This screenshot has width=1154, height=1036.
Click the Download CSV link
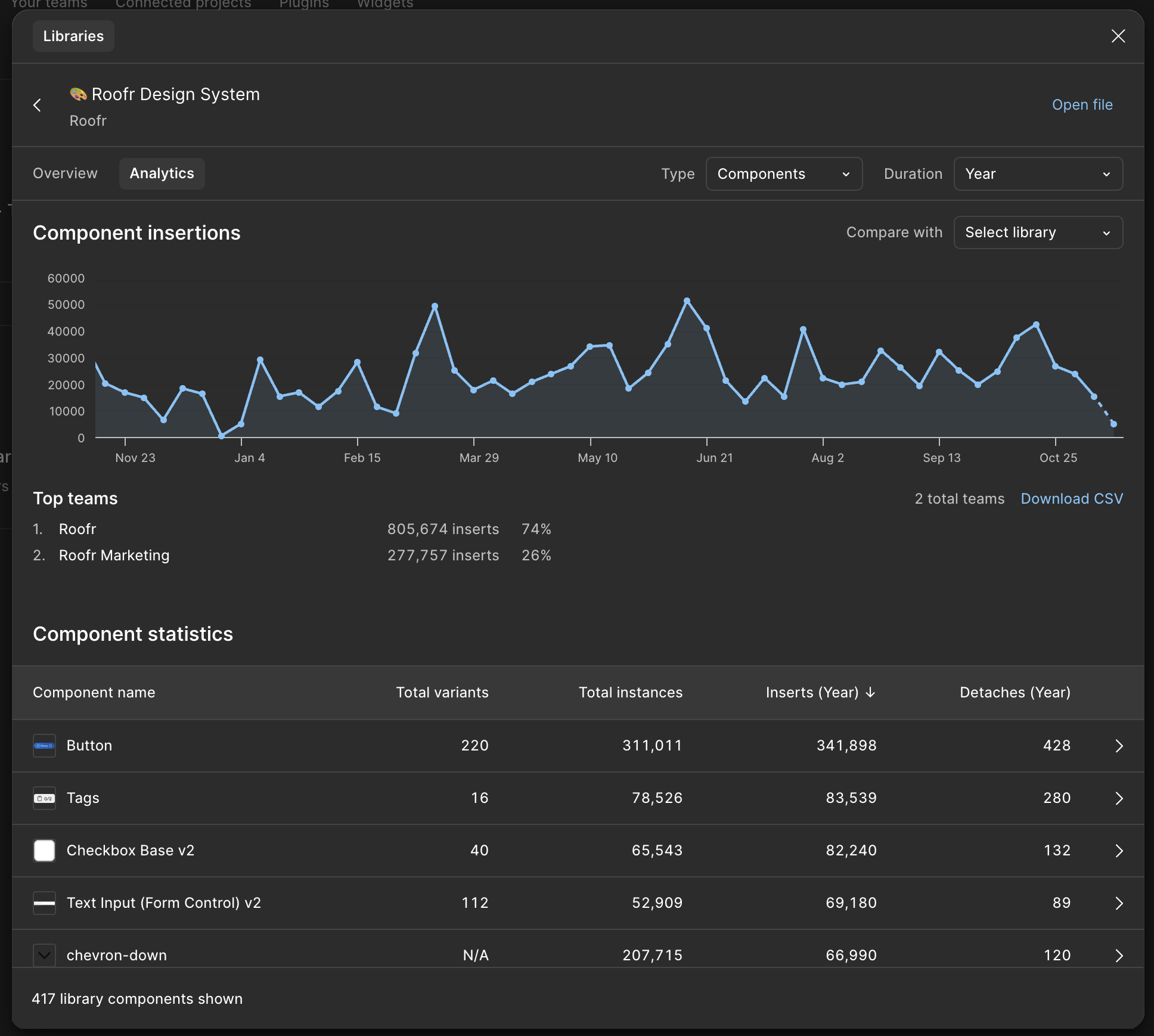[x=1071, y=499]
